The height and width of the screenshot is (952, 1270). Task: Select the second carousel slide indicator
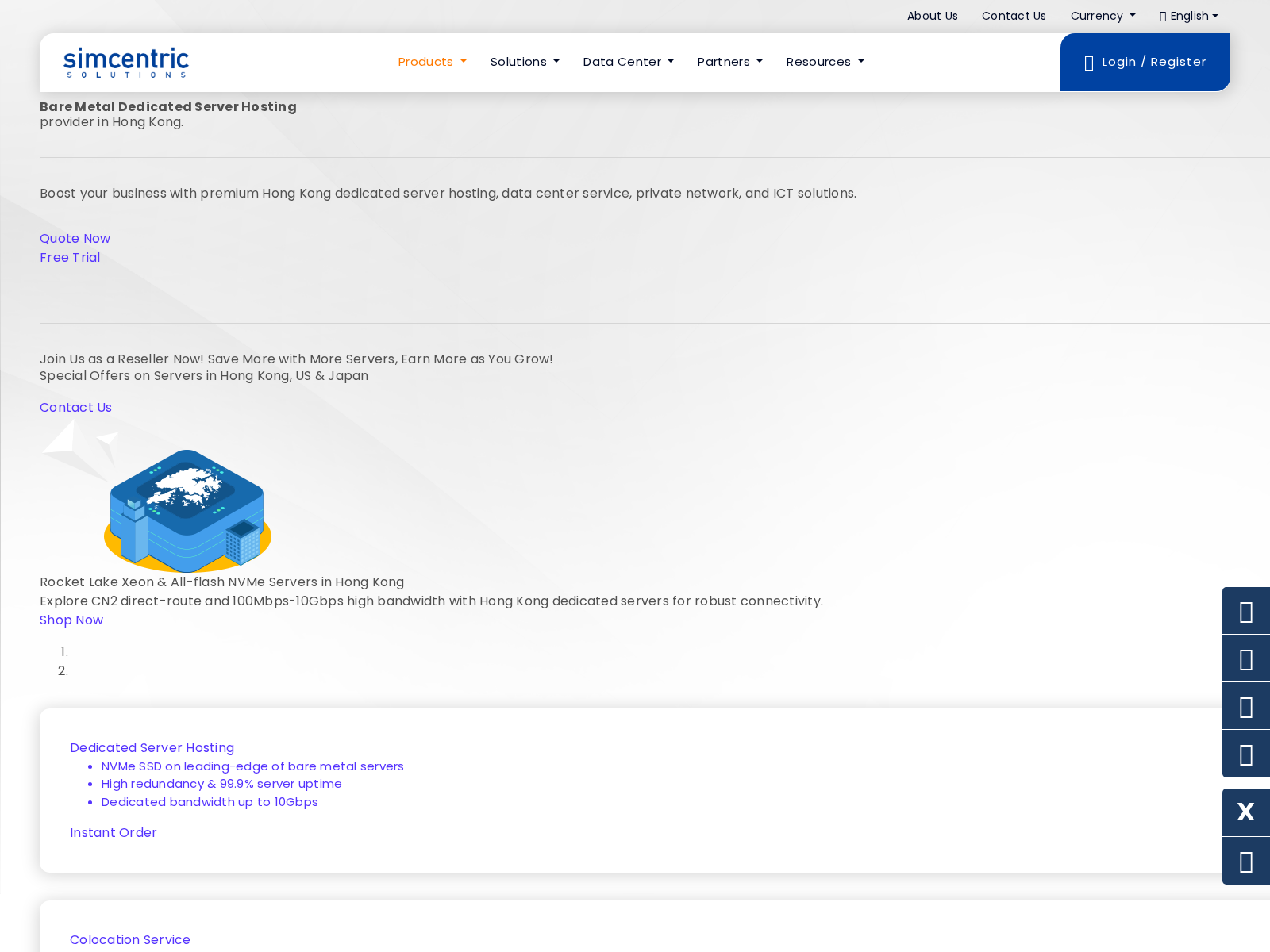pos(65,671)
